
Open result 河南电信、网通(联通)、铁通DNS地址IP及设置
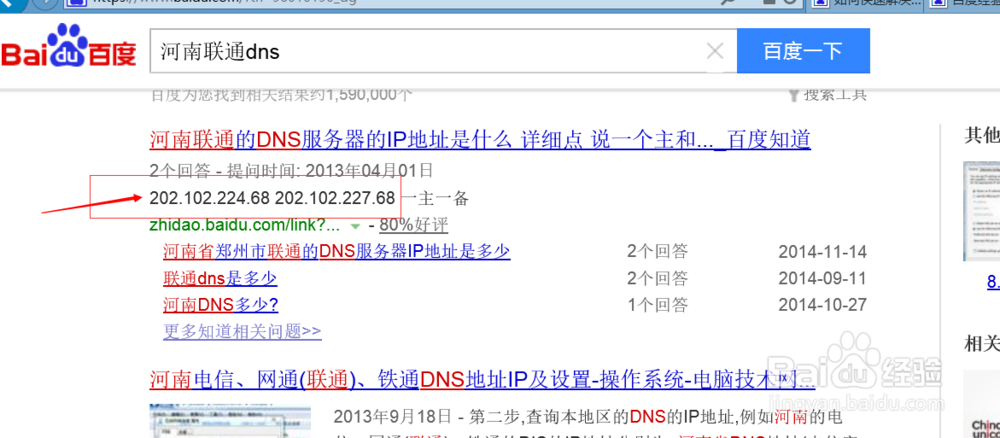[x=482, y=380]
